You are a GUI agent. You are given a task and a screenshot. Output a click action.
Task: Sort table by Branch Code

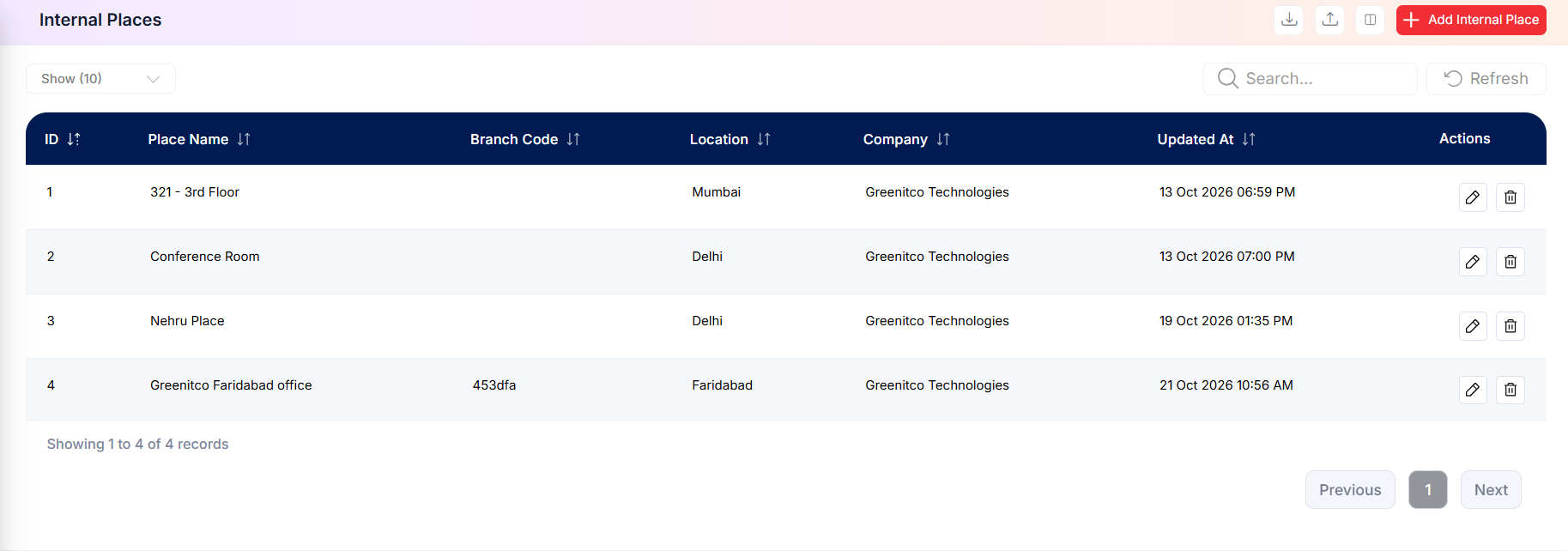[573, 139]
